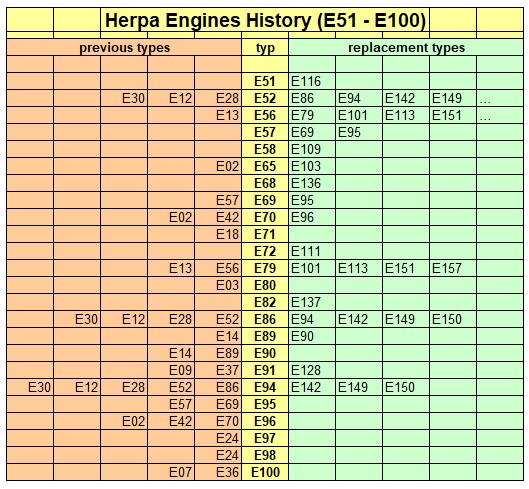Click the E97 type cell
The width and height of the screenshot is (529, 489).
(265, 438)
